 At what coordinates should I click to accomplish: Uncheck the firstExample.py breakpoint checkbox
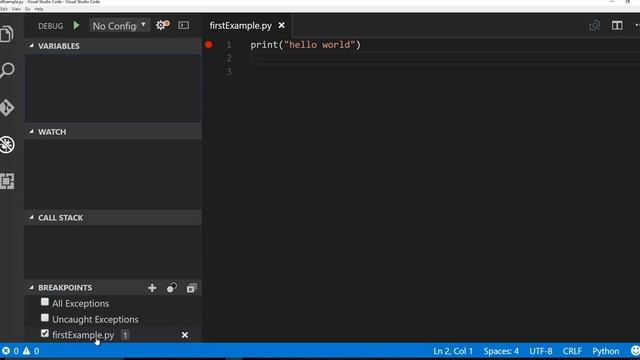[45, 333]
